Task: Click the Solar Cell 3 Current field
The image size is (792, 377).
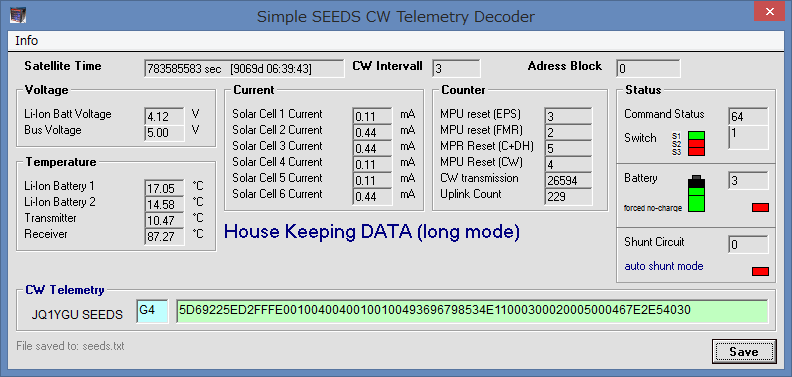Action: 373,148
